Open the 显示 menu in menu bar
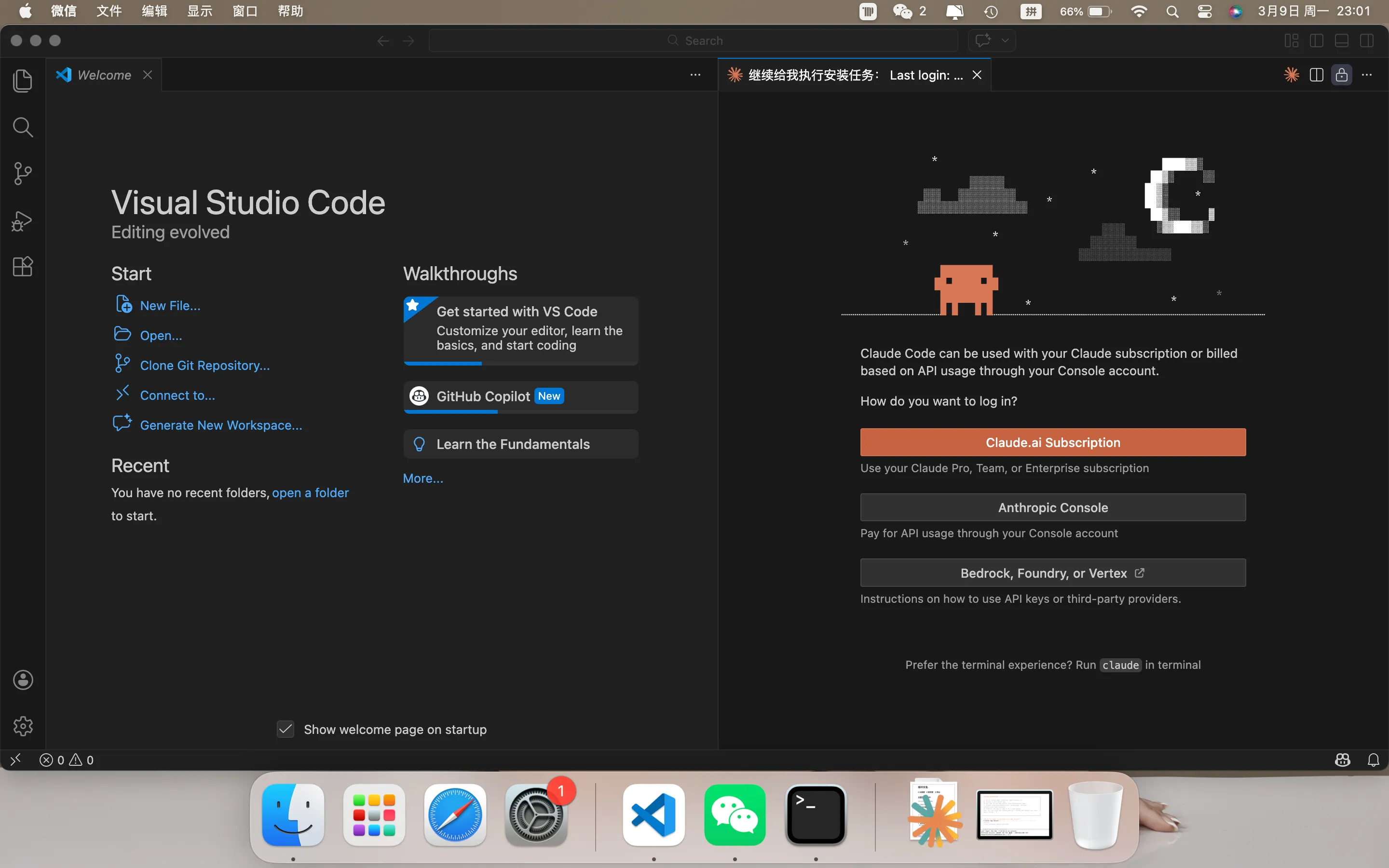This screenshot has width=1389, height=868. (x=200, y=11)
